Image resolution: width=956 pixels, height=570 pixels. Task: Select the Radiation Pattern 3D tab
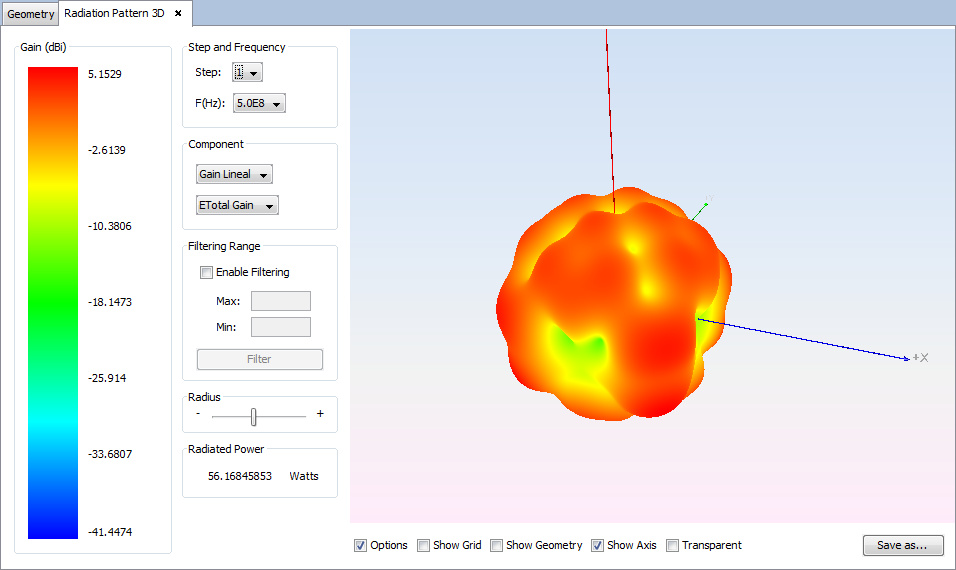coord(114,14)
